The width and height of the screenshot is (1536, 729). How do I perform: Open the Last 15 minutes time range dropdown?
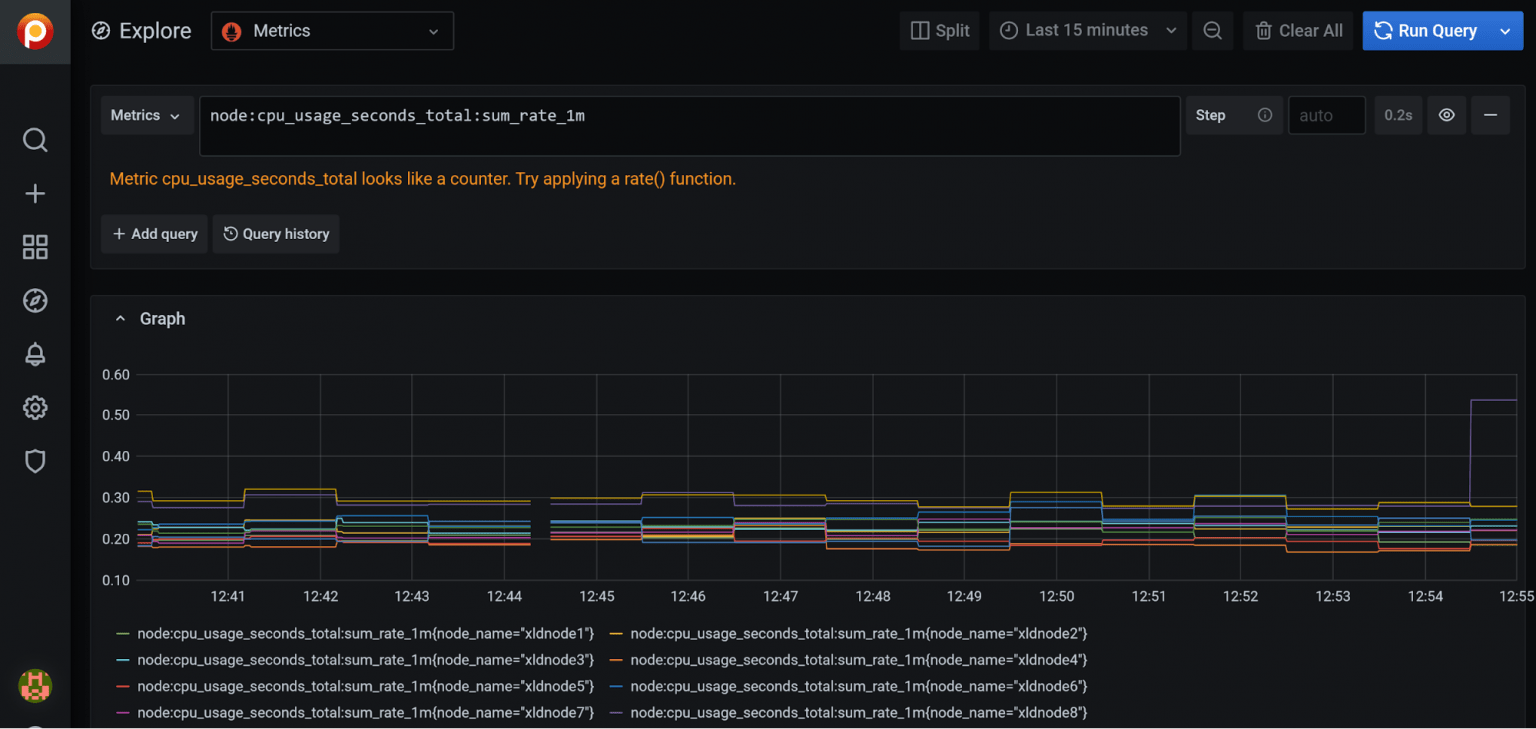point(1087,30)
